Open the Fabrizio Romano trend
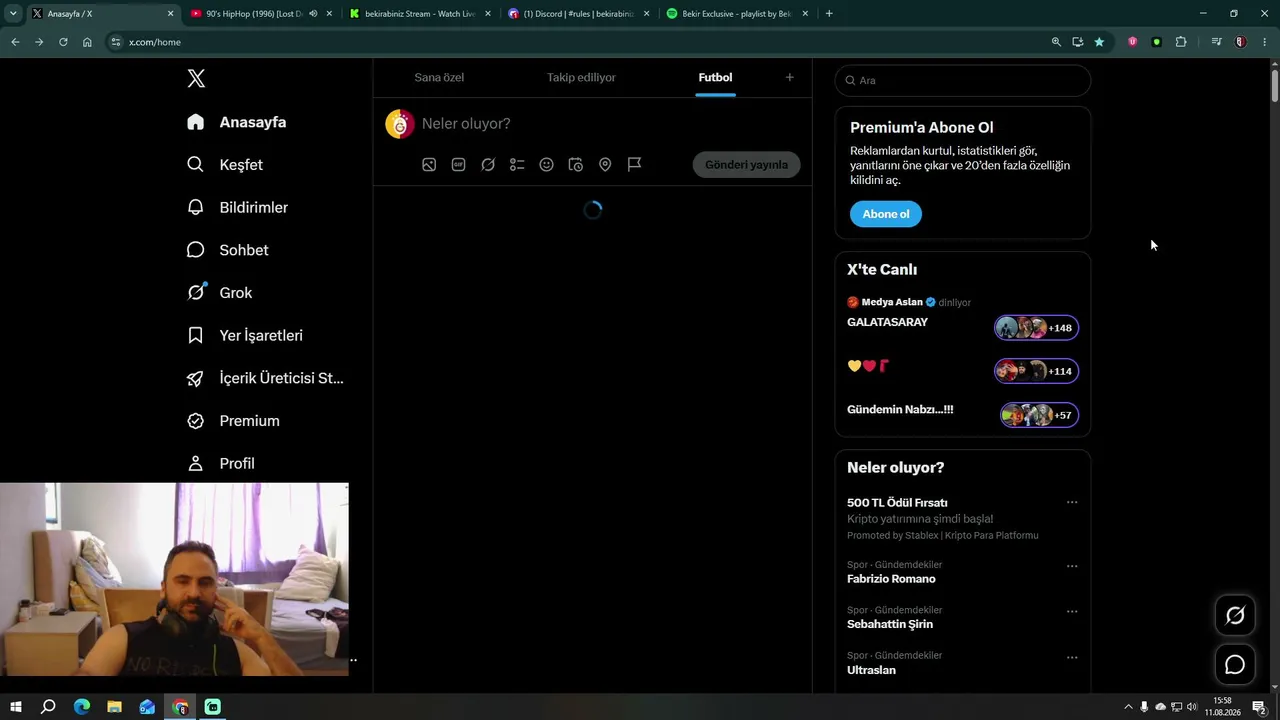The image size is (1280, 720). coord(891,579)
